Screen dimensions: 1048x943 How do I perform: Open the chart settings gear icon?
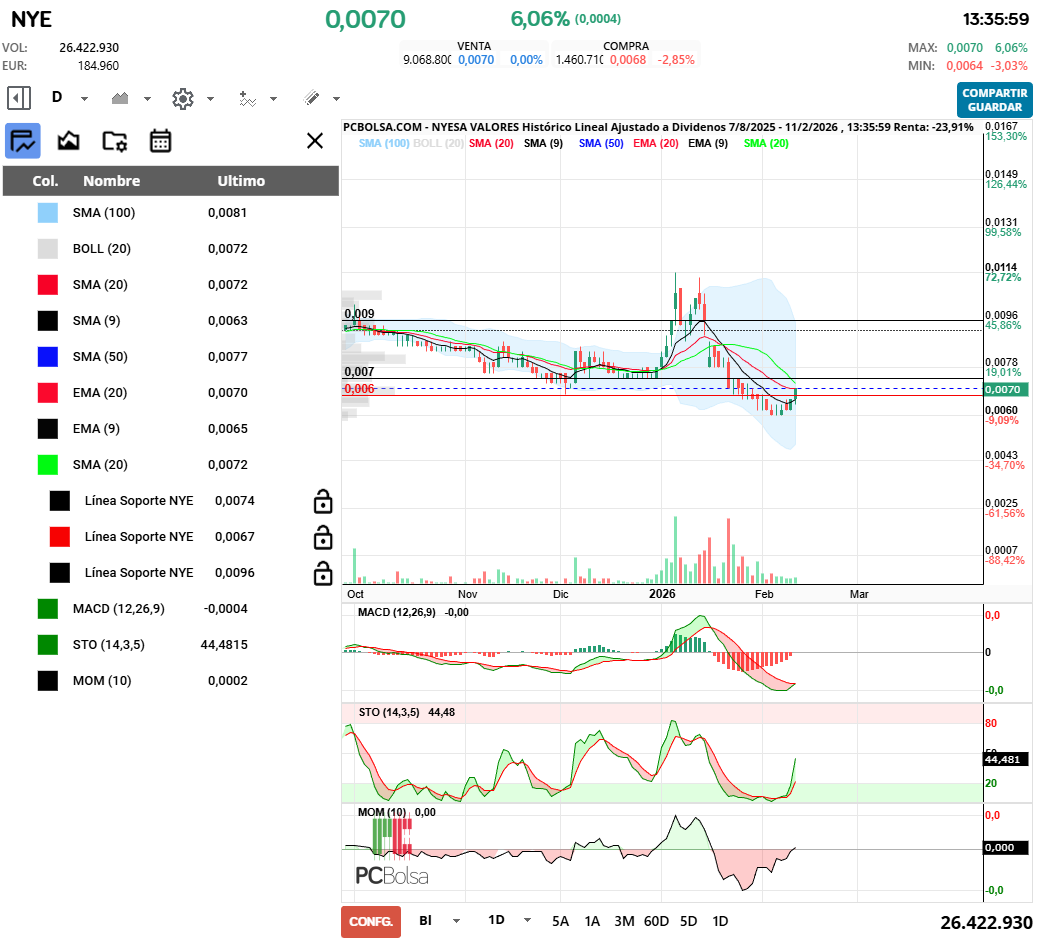[182, 98]
